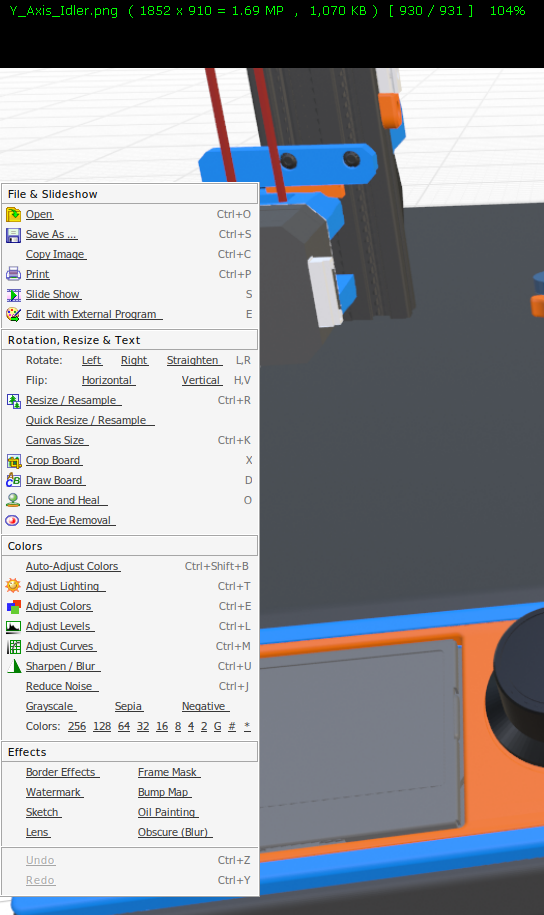This screenshot has height=915, width=544.
Task: Reduce colors to 256
Action: point(77,727)
